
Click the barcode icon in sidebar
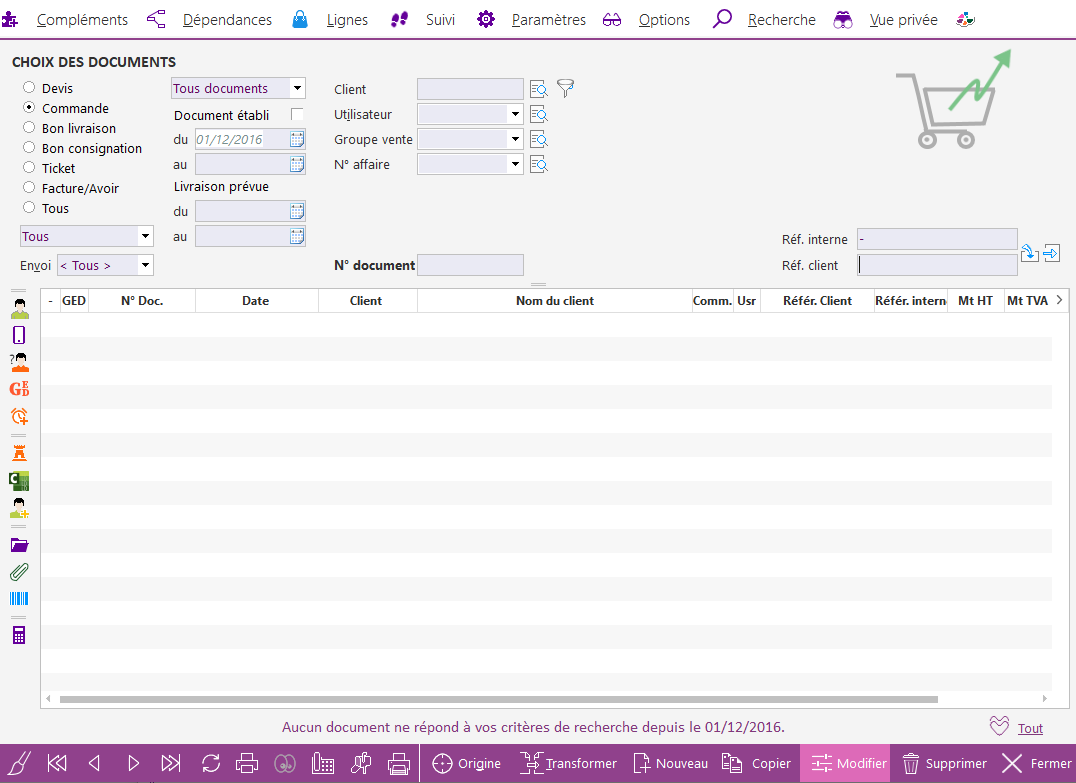[x=19, y=599]
